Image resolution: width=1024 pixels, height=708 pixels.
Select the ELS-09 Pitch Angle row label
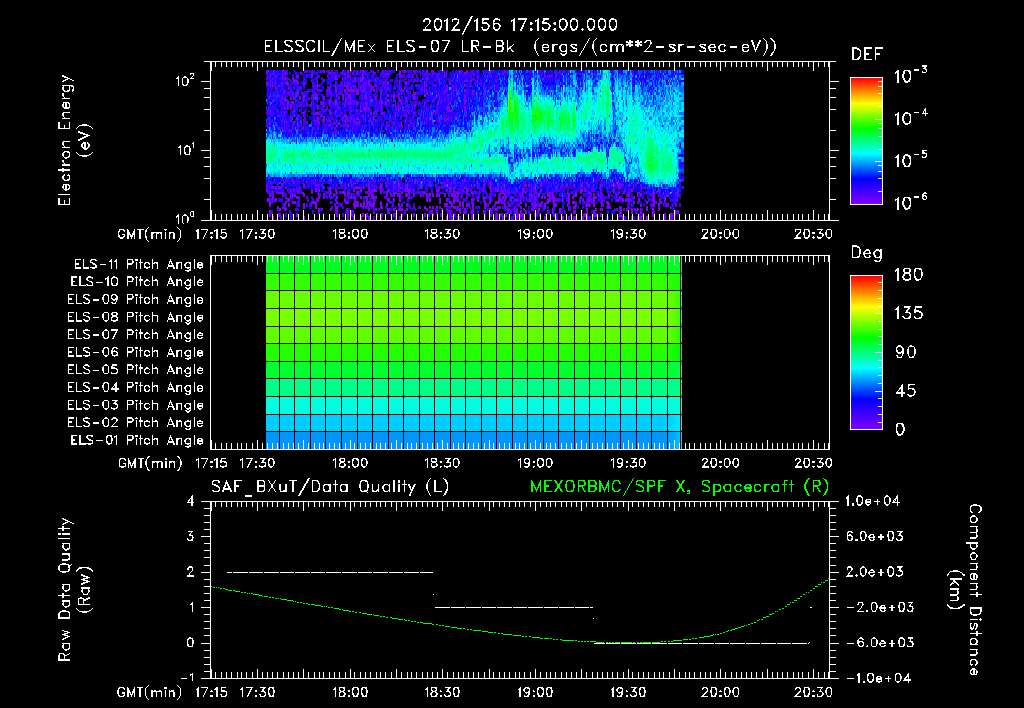coord(135,300)
